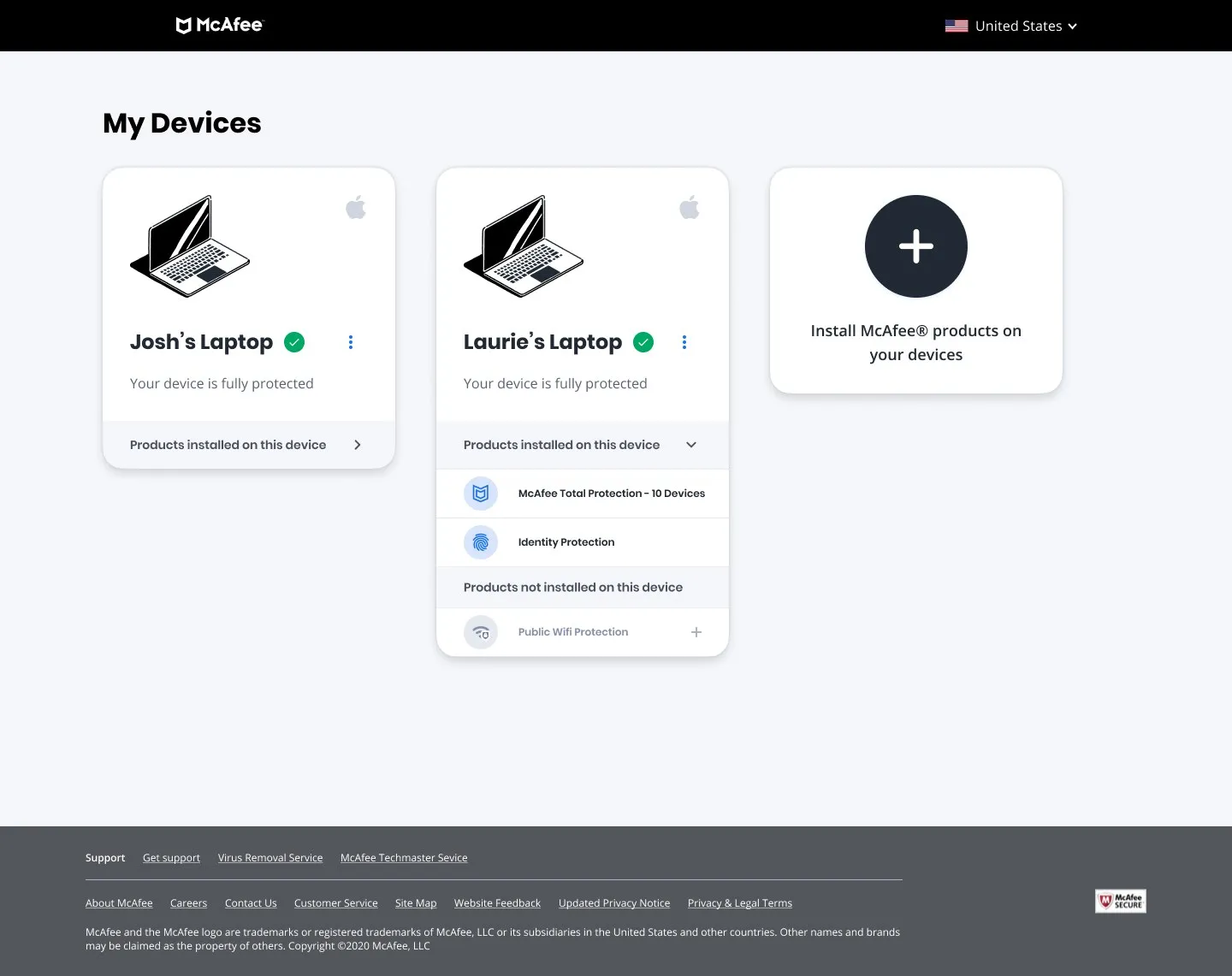Open McAfee Techmaster Sevice link
Image resolution: width=1232 pixels, height=976 pixels.
(x=404, y=858)
